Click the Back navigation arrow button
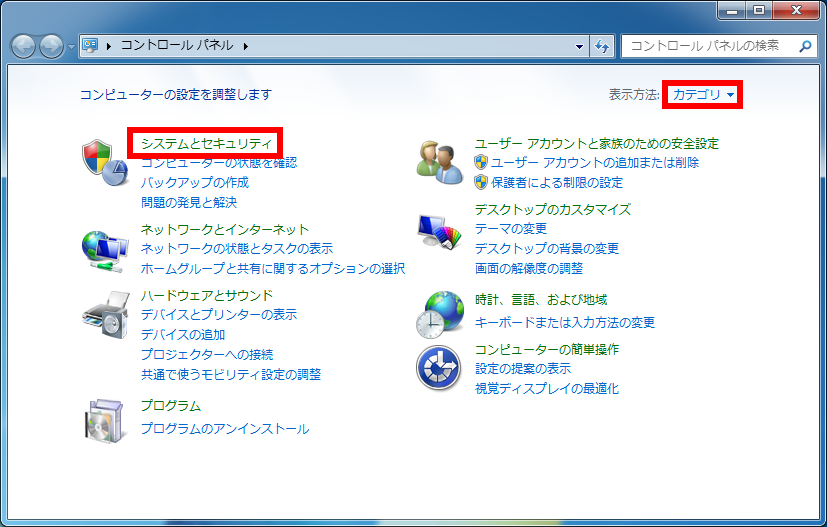Image resolution: width=827 pixels, height=527 pixels. [x=23, y=46]
